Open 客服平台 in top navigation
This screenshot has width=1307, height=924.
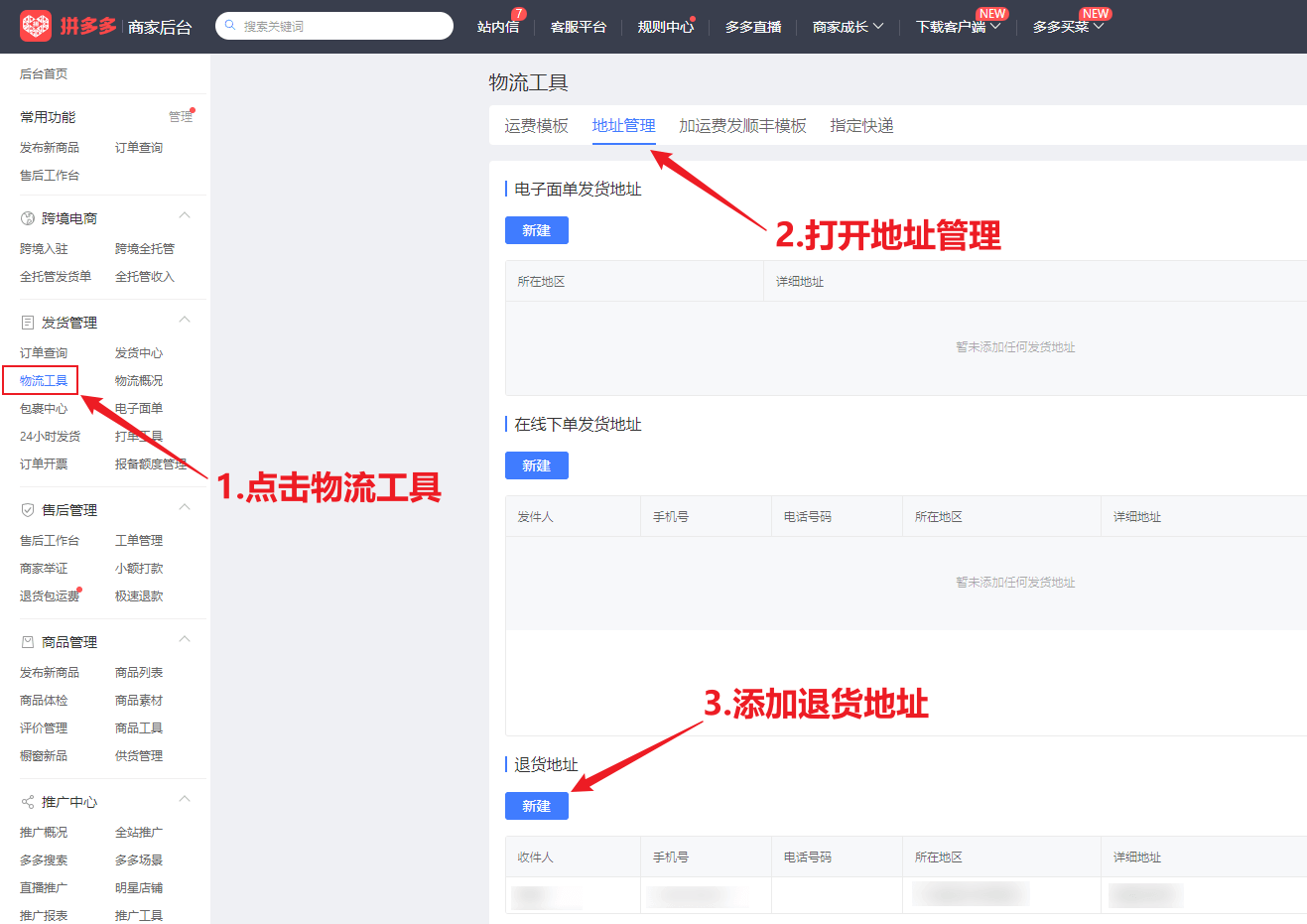(579, 27)
